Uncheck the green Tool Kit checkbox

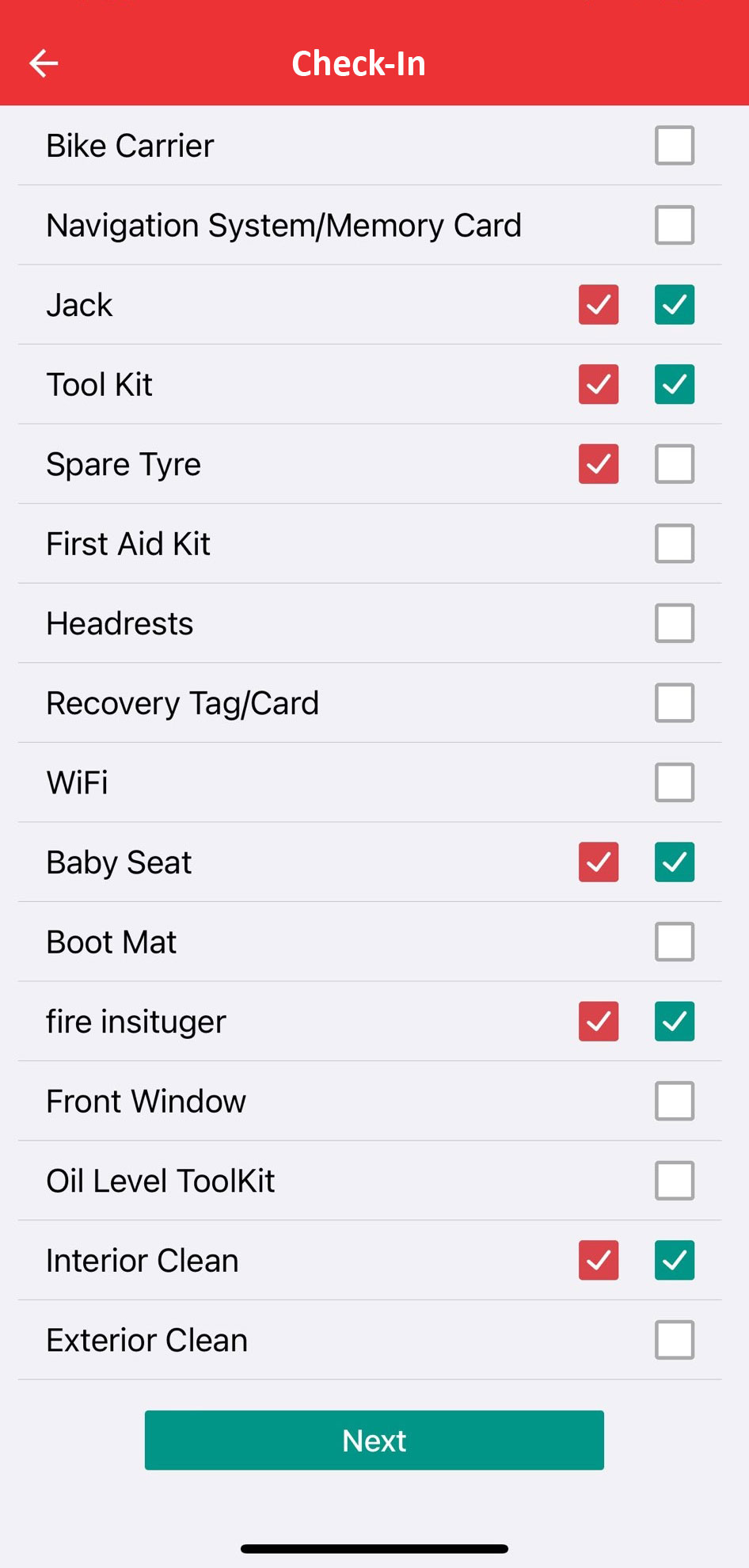click(674, 384)
